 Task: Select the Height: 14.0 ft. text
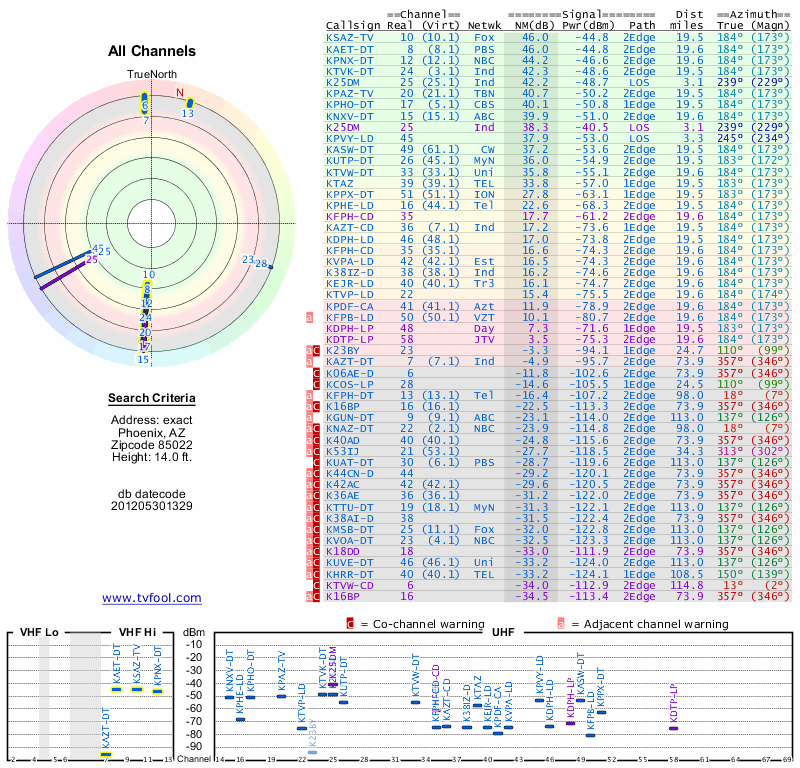[x=152, y=457]
